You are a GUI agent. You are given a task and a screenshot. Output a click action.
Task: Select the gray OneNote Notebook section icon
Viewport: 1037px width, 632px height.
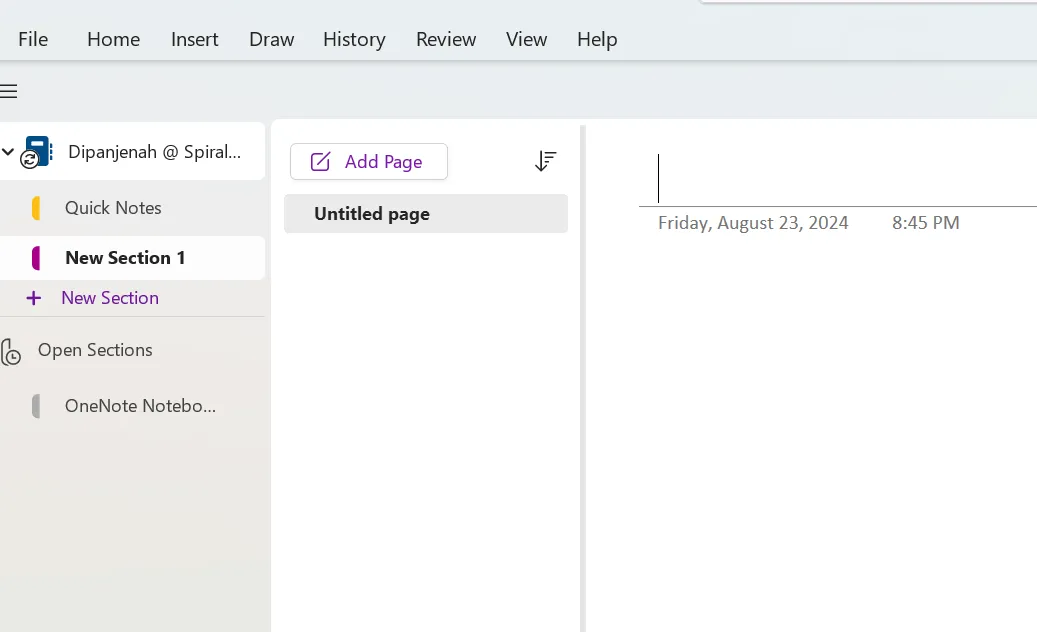pos(36,406)
